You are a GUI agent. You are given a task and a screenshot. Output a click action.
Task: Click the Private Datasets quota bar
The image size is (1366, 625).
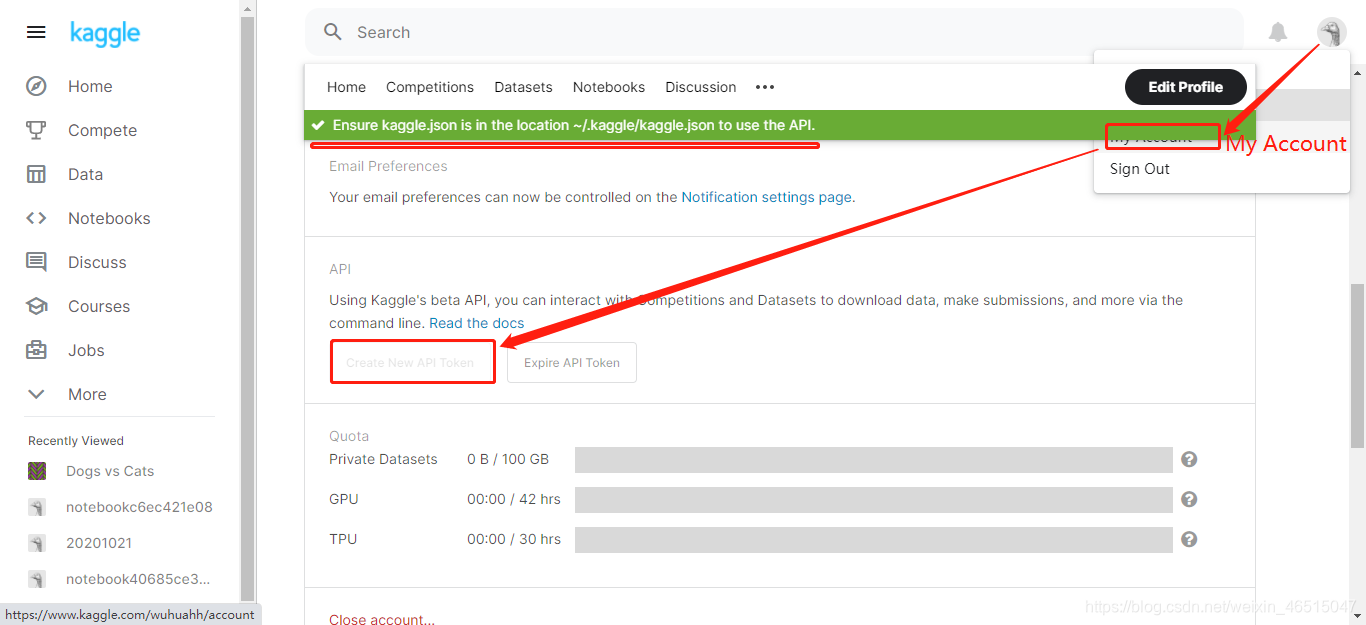(x=873, y=459)
